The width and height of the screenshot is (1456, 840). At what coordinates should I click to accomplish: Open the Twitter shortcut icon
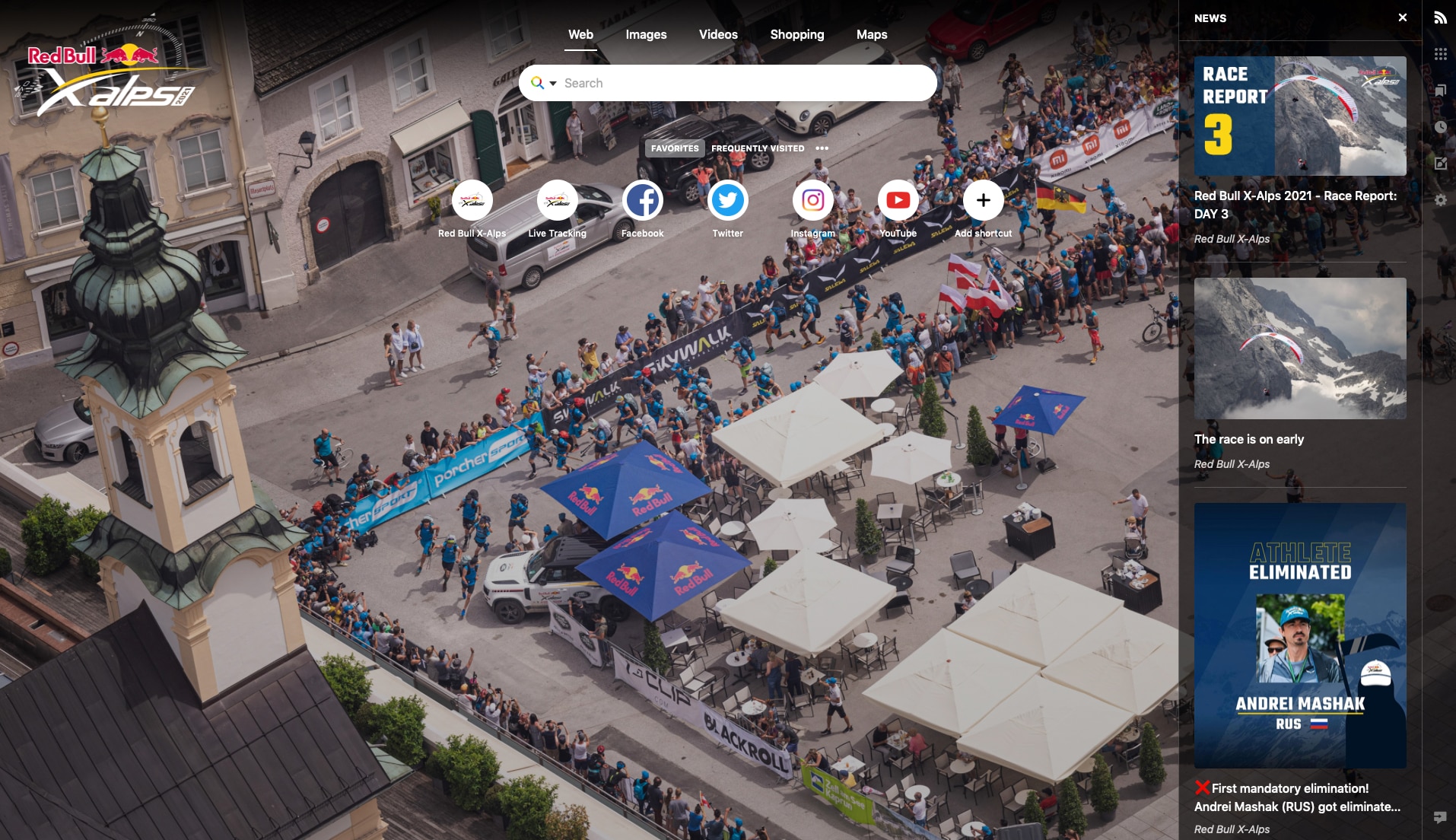coord(728,200)
